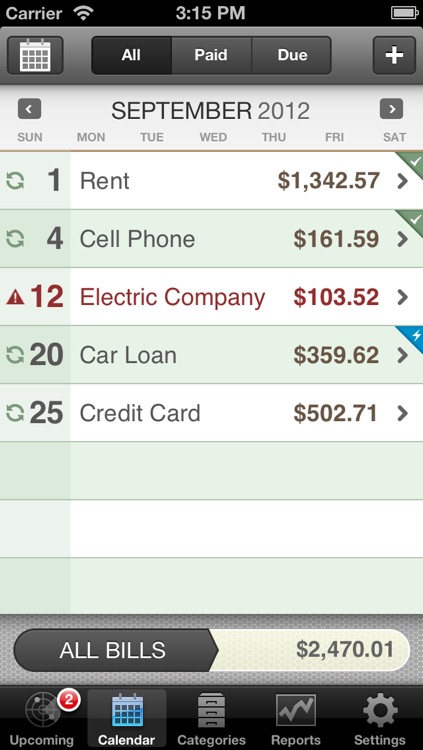The image size is (423, 750).
Task: Filter list to Due bills
Action: click(292, 55)
